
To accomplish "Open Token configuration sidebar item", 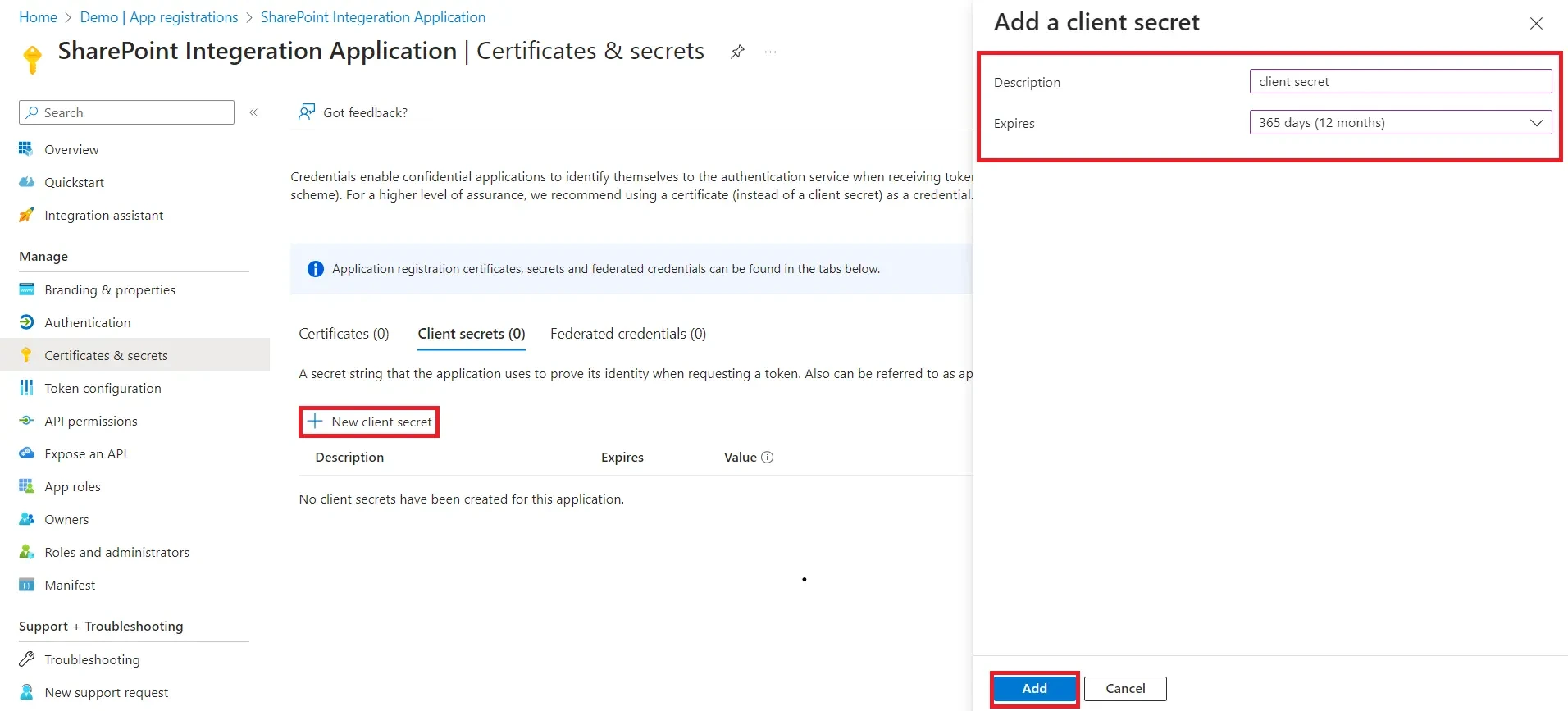I will (103, 388).
